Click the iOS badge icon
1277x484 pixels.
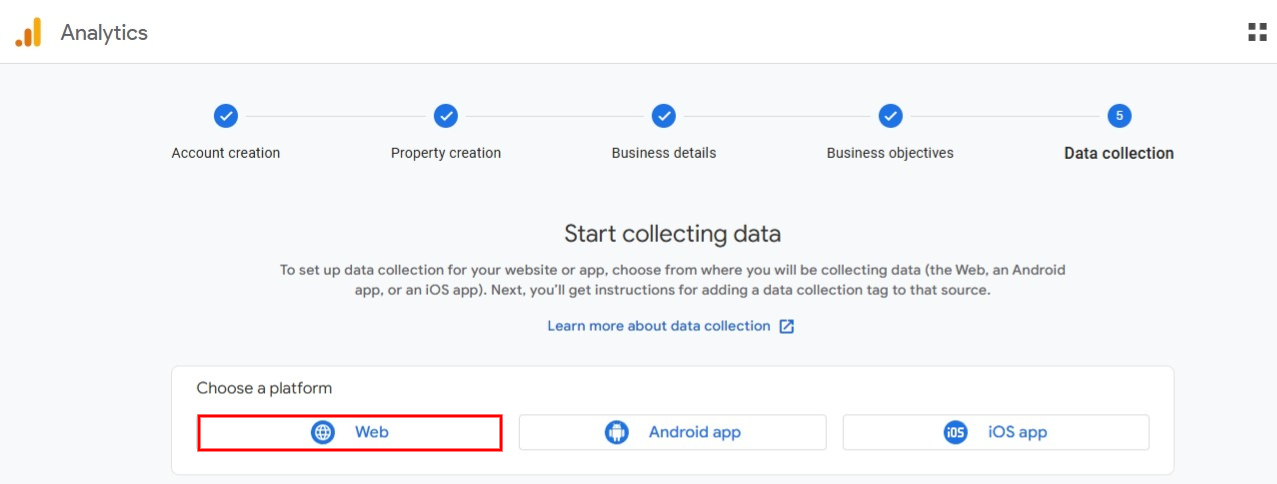coord(956,433)
